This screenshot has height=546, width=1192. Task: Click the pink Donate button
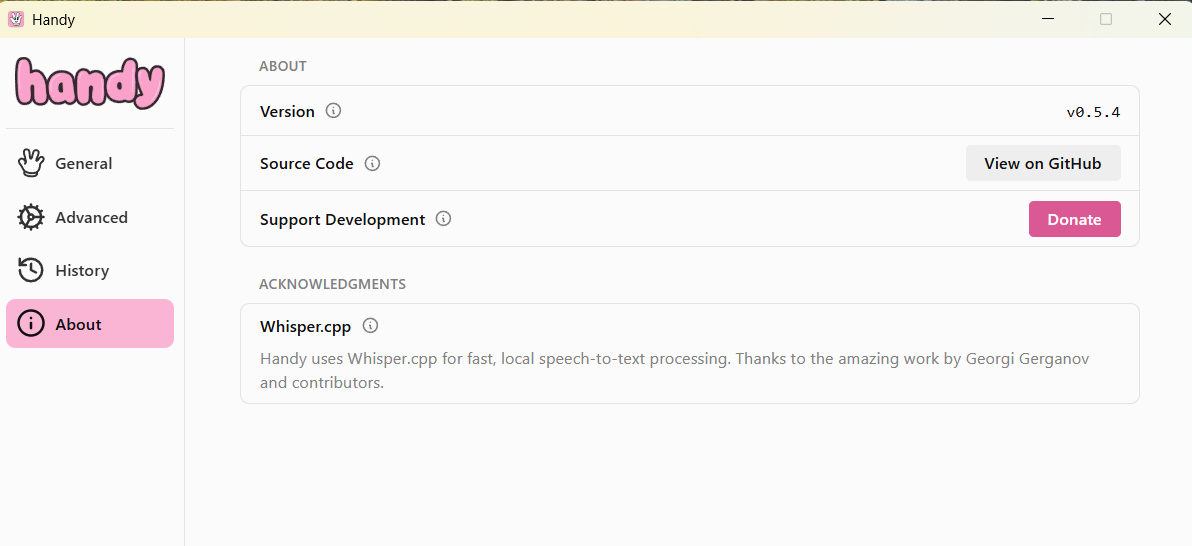(1074, 219)
